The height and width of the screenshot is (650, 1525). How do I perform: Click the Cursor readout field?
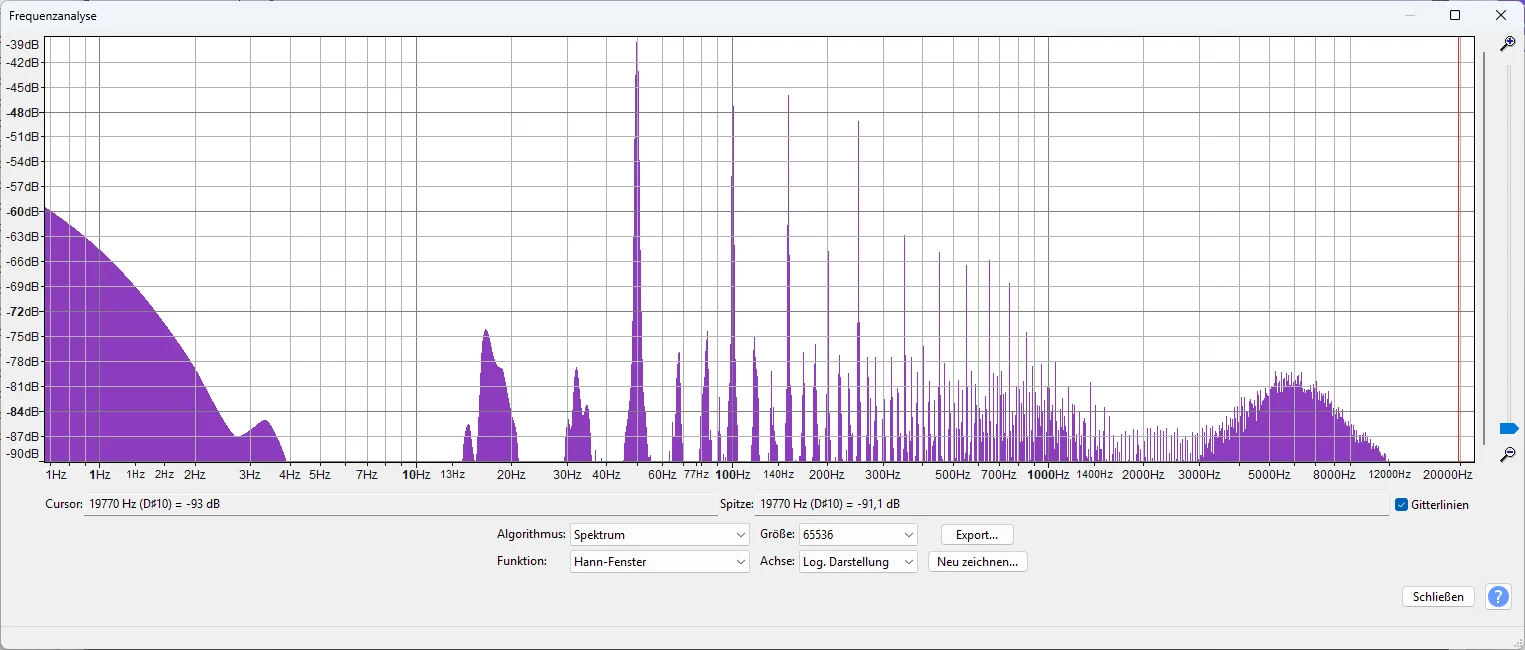click(x=402, y=505)
